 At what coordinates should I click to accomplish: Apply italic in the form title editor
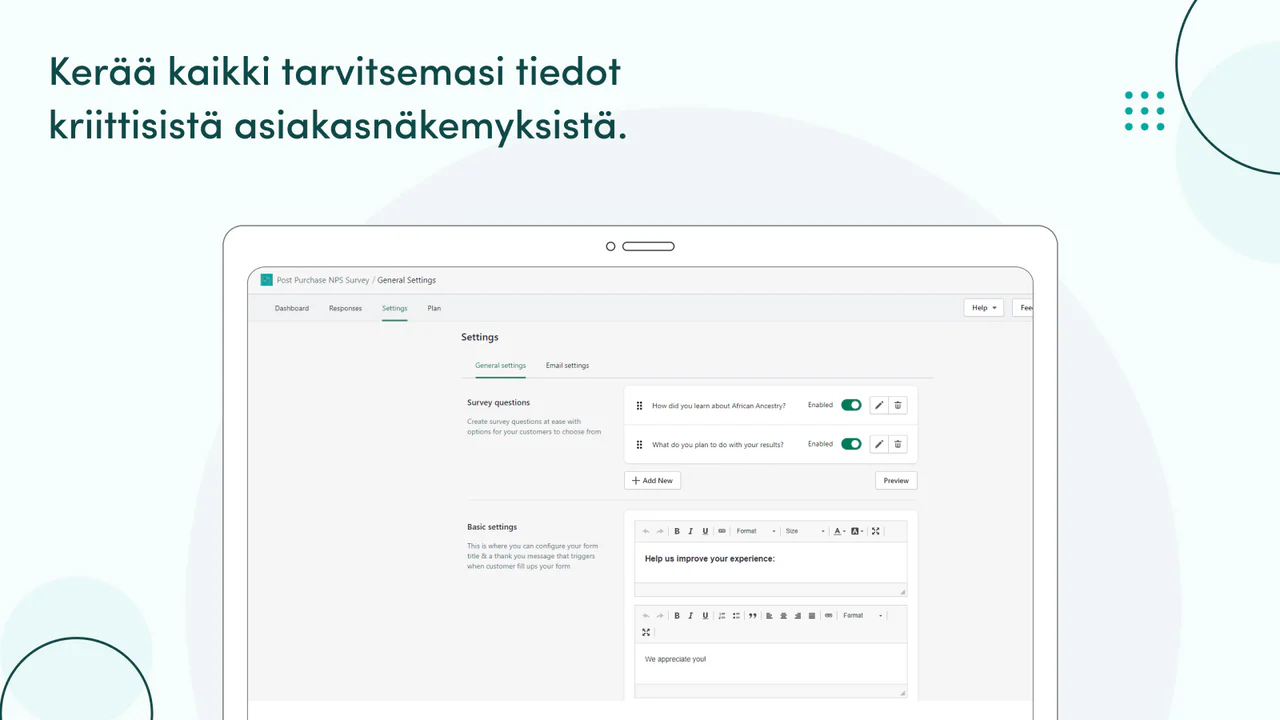pos(690,531)
